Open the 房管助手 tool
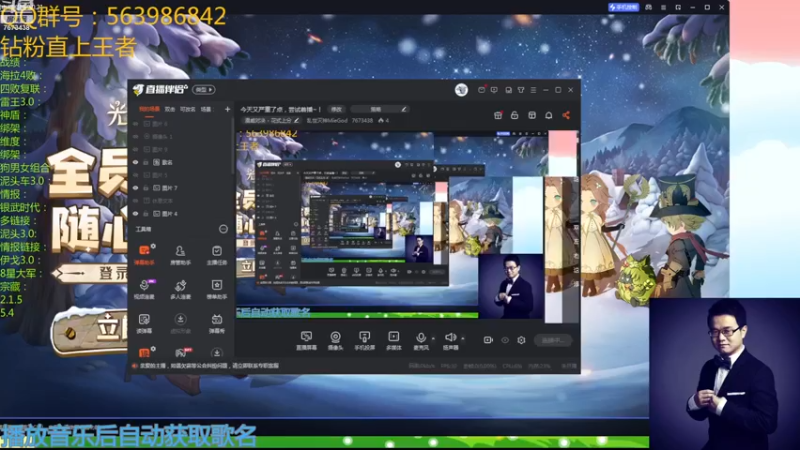The width and height of the screenshot is (800, 450). coord(180,254)
